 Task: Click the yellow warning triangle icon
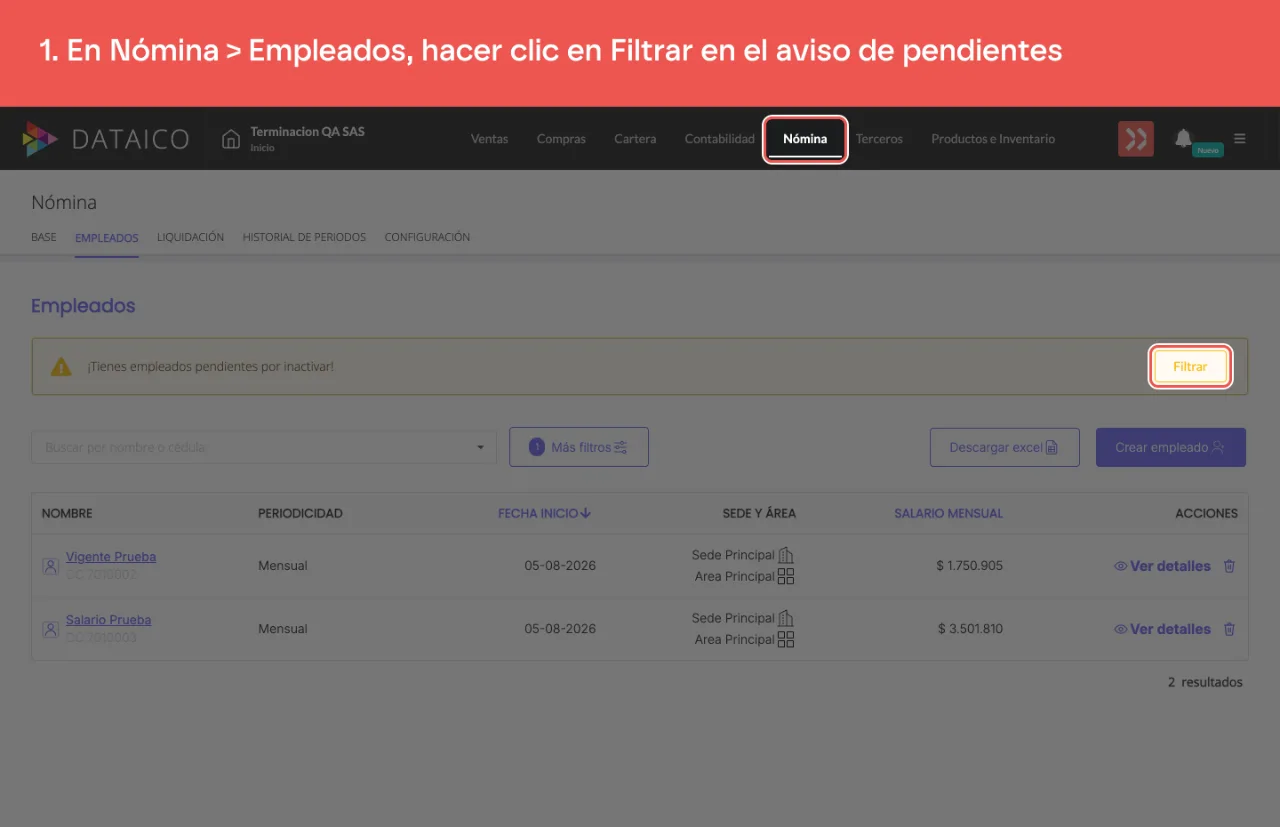[62, 367]
